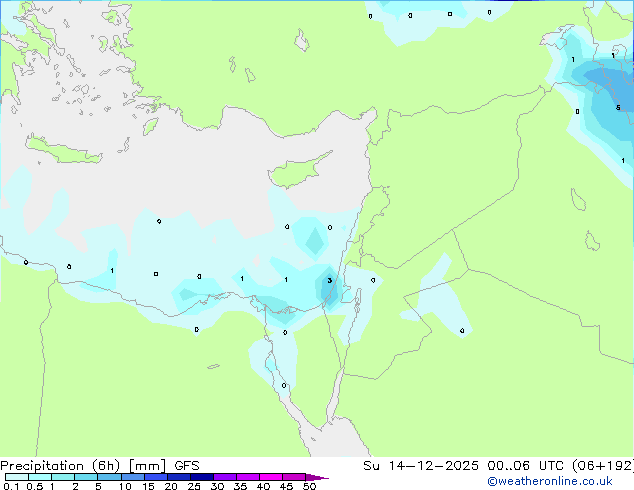Viewport: 634px width, 490px height.
Task: Pick the 40–45 mm magenta legend swatch
Action: pyautogui.click(x=271, y=477)
